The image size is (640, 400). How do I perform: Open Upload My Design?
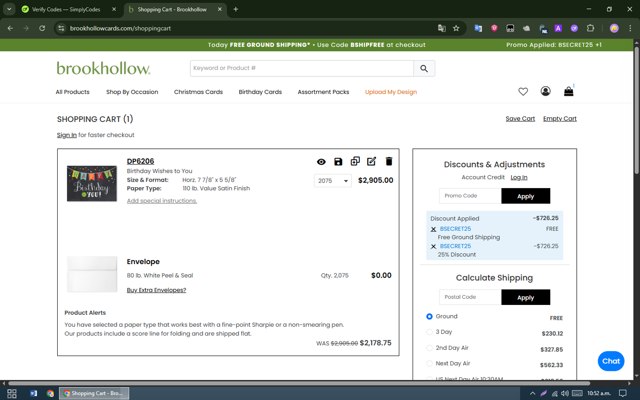pyautogui.click(x=391, y=92)
